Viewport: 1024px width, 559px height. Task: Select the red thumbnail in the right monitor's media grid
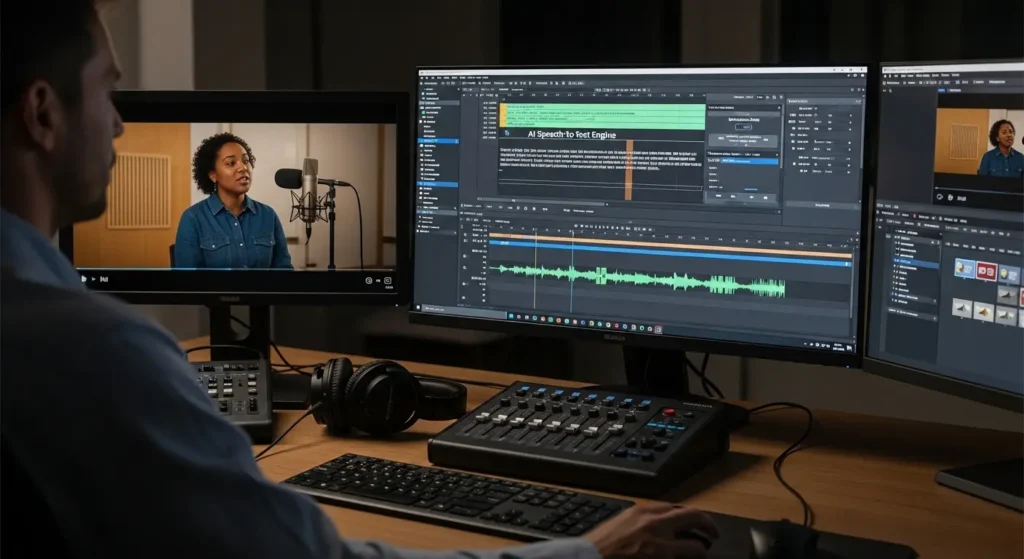985,271
